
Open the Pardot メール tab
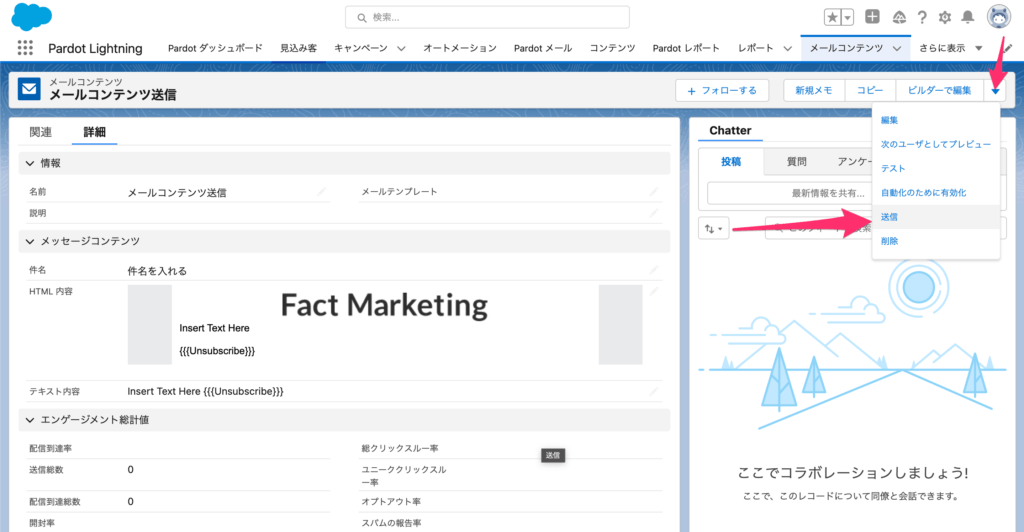tap(543, 48)
